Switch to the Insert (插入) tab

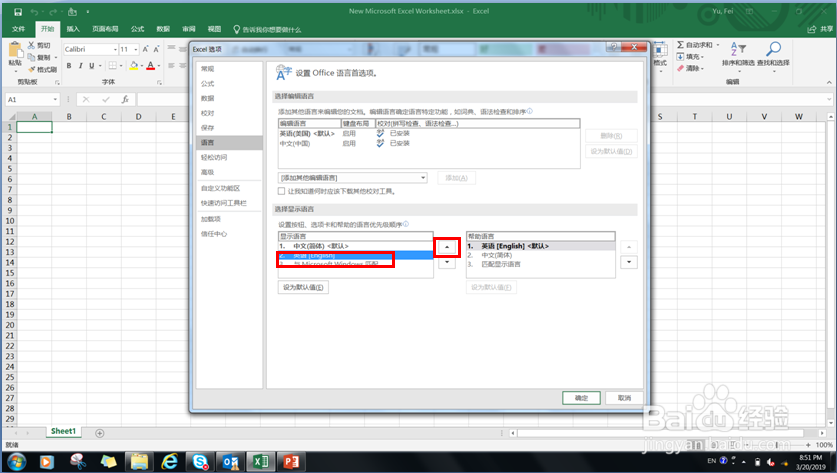point(73,29)
